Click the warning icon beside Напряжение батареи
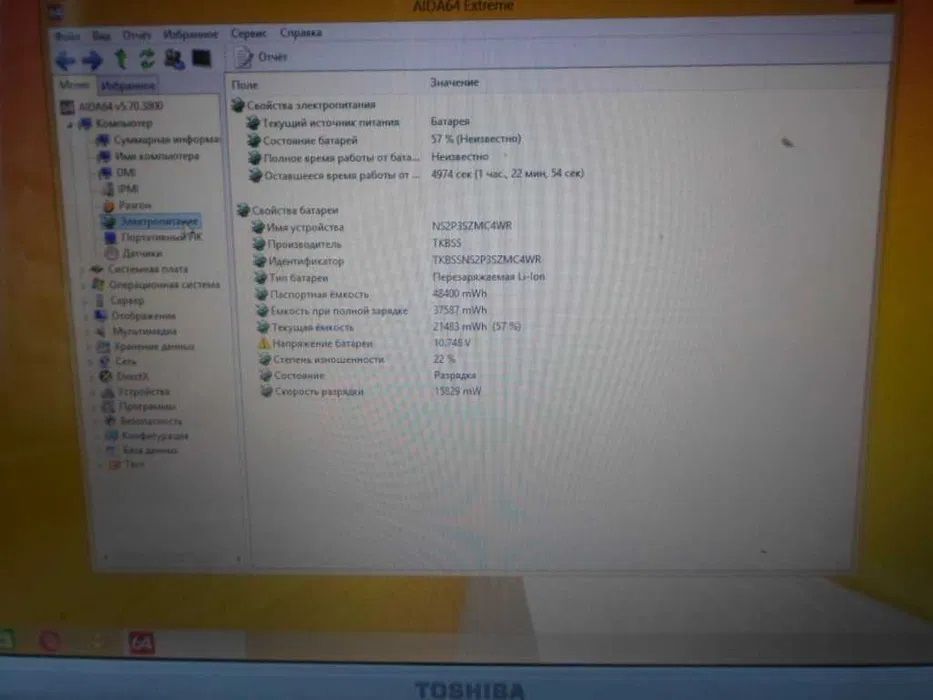The image size is (933, 700). point(265,343)
